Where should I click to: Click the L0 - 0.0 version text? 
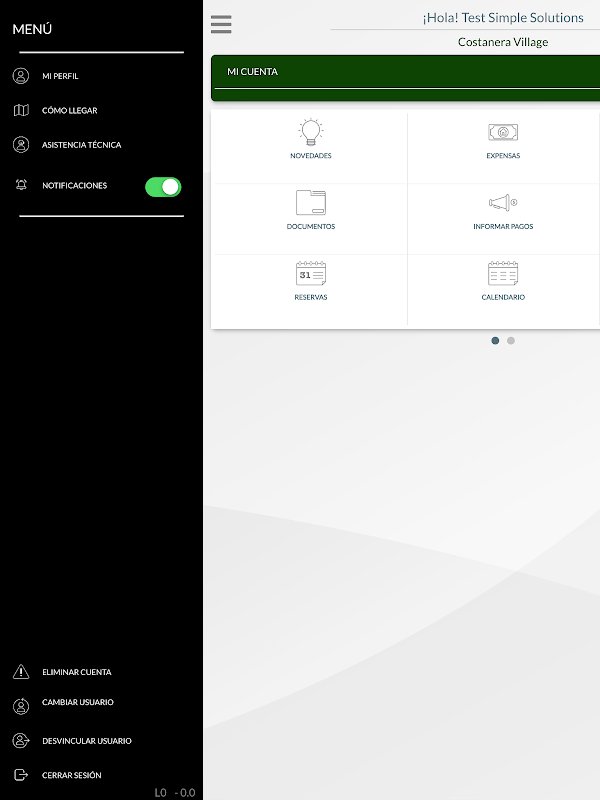tap(175, 792)
